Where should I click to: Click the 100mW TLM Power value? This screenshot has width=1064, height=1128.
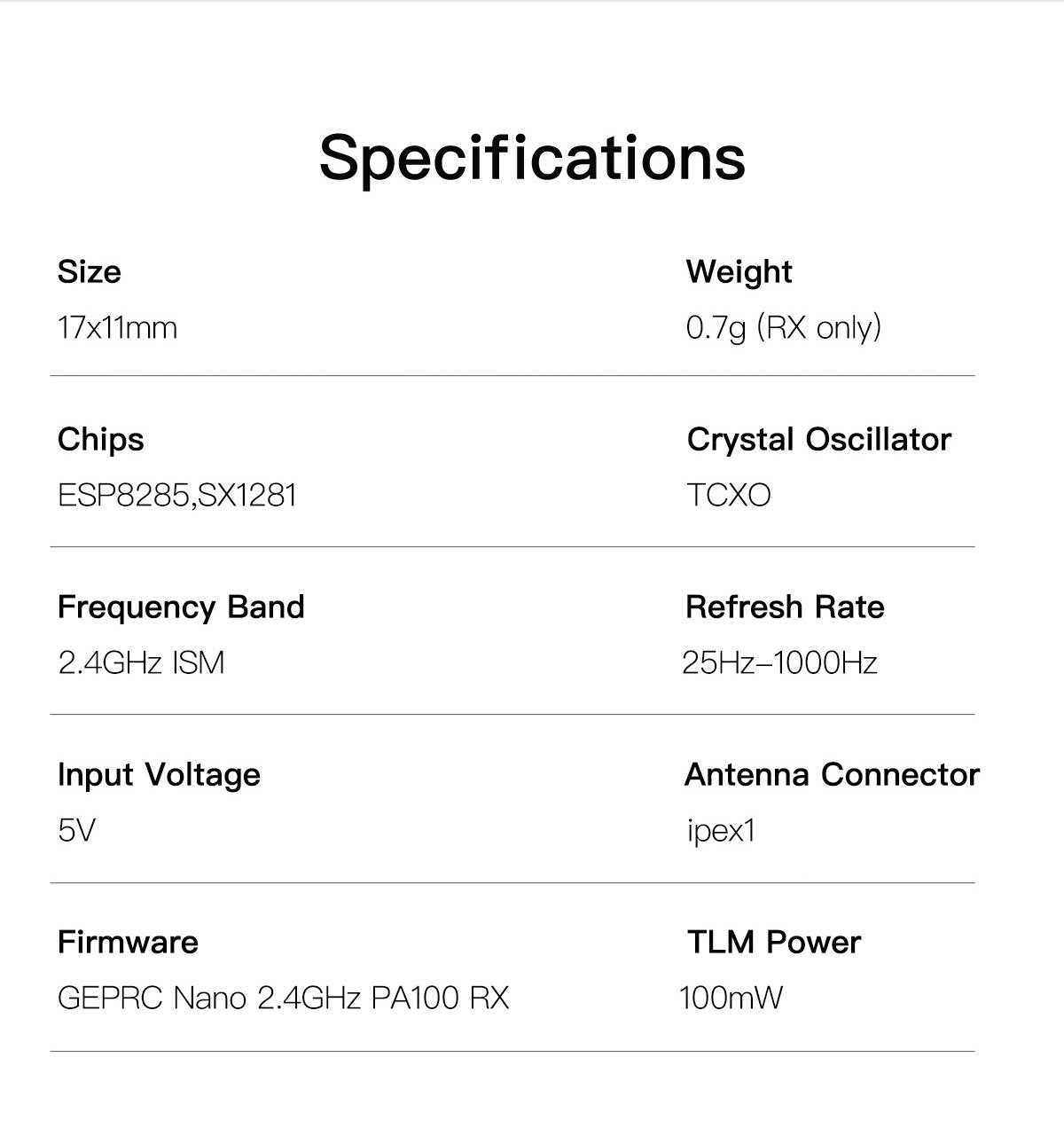pos(731,999)
